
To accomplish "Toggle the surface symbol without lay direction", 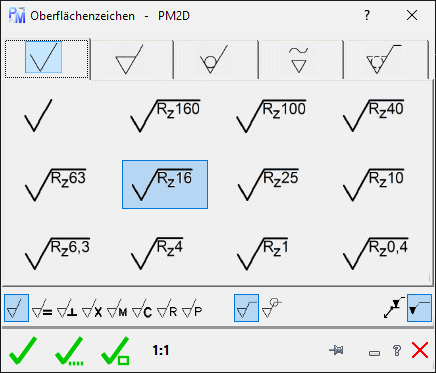I will coord(17,308).
